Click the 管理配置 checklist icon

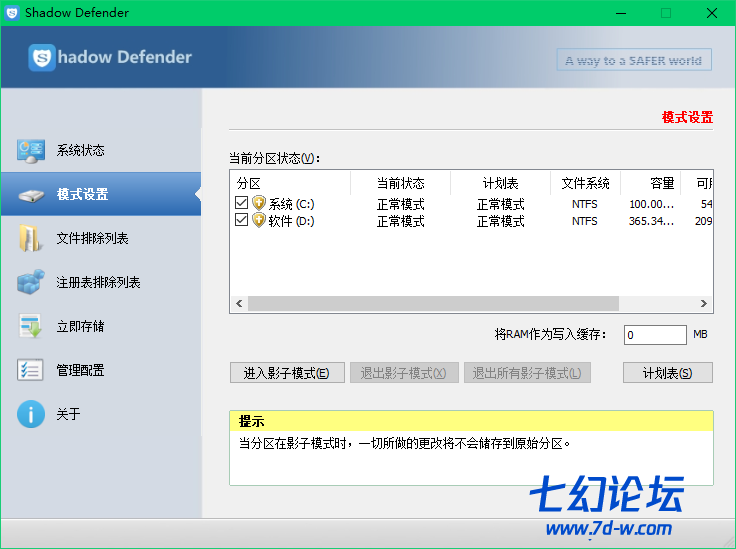click(x=30, y=370)
